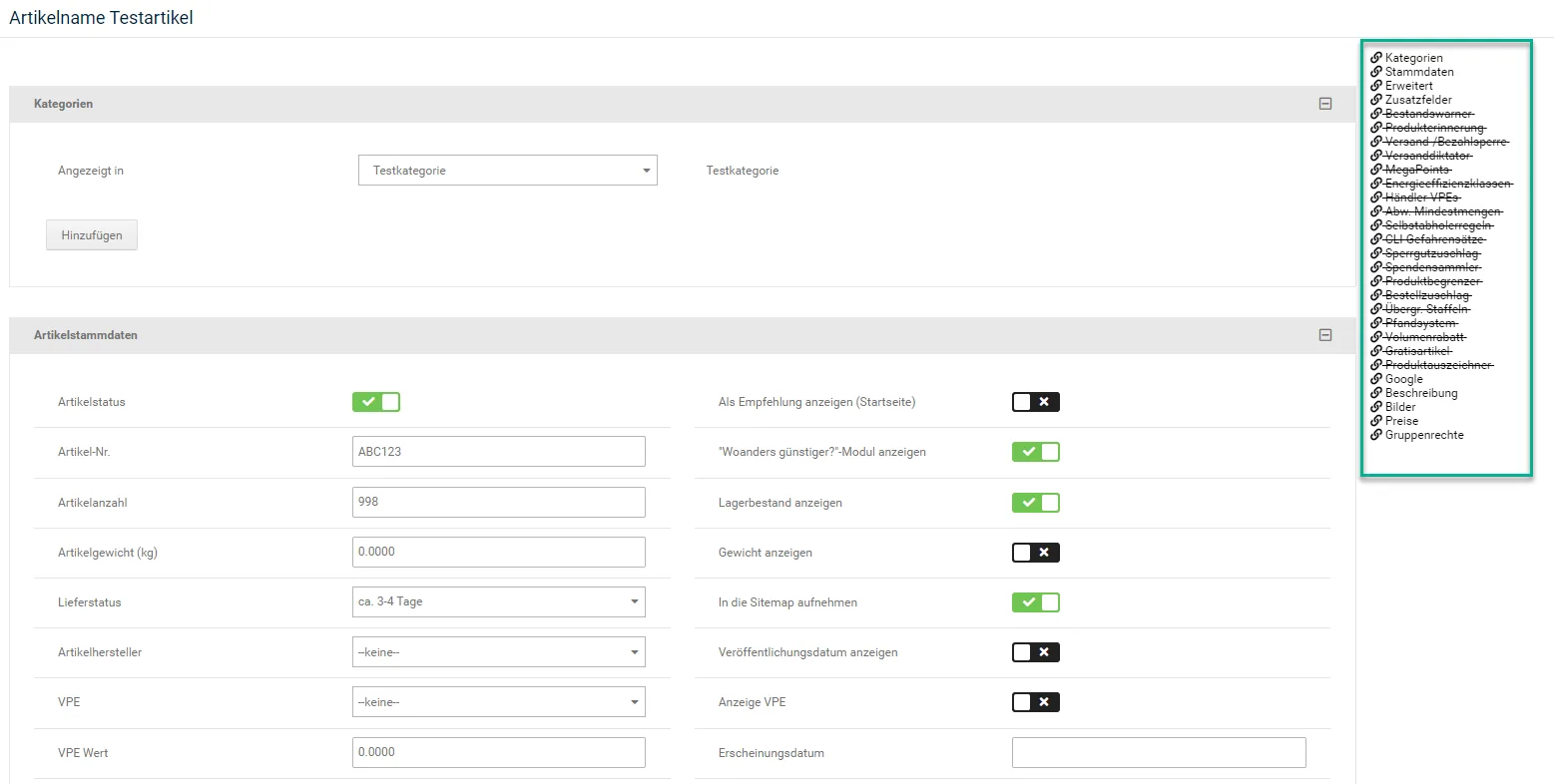Viewport: 1554px width, 784px height.
Task: Open the Erweitert sidebar link
Action: [1408, 86]
